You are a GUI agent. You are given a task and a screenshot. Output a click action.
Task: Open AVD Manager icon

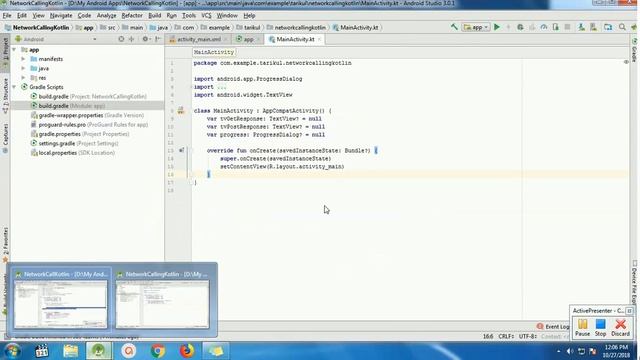pyautogui.click(x=582, y=27)
